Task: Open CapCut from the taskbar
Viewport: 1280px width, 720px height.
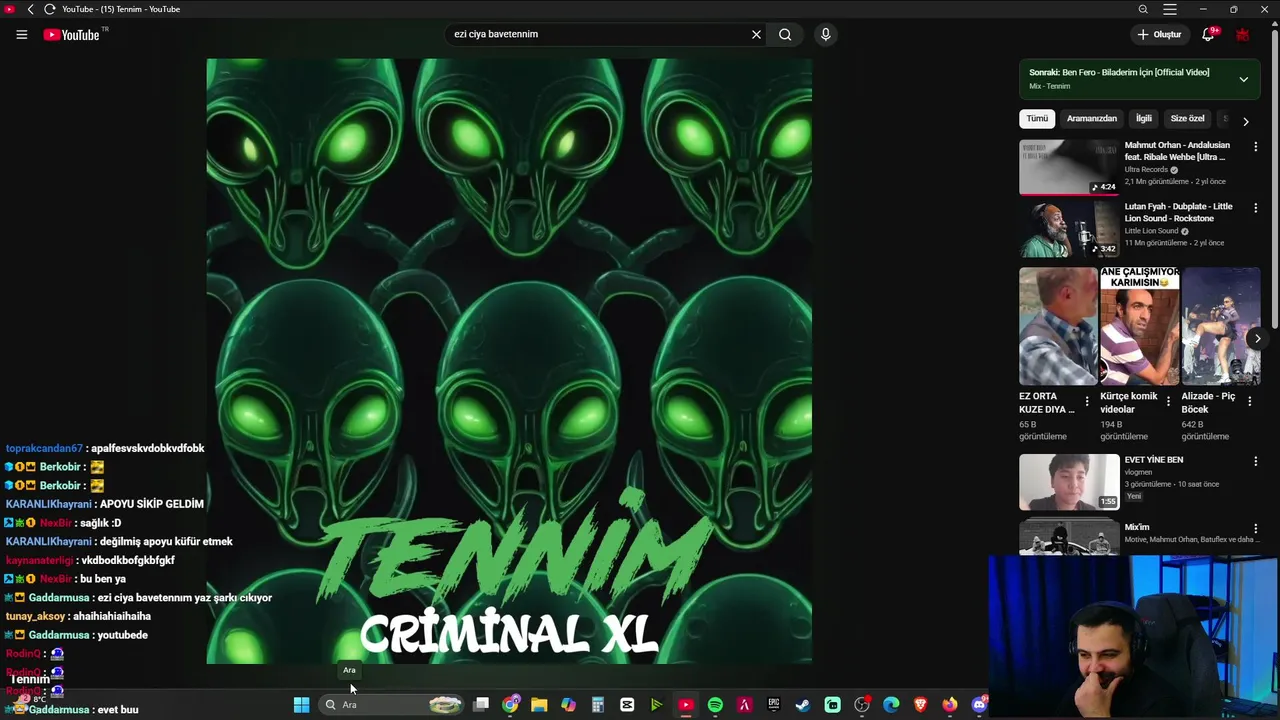Action: point(627,705)
